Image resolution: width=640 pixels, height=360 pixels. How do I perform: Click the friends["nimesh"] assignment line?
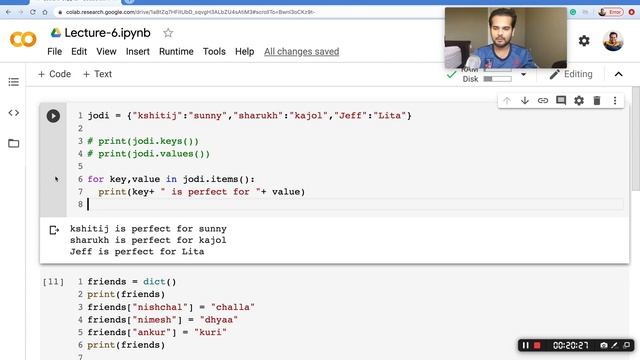click(162, 320)
